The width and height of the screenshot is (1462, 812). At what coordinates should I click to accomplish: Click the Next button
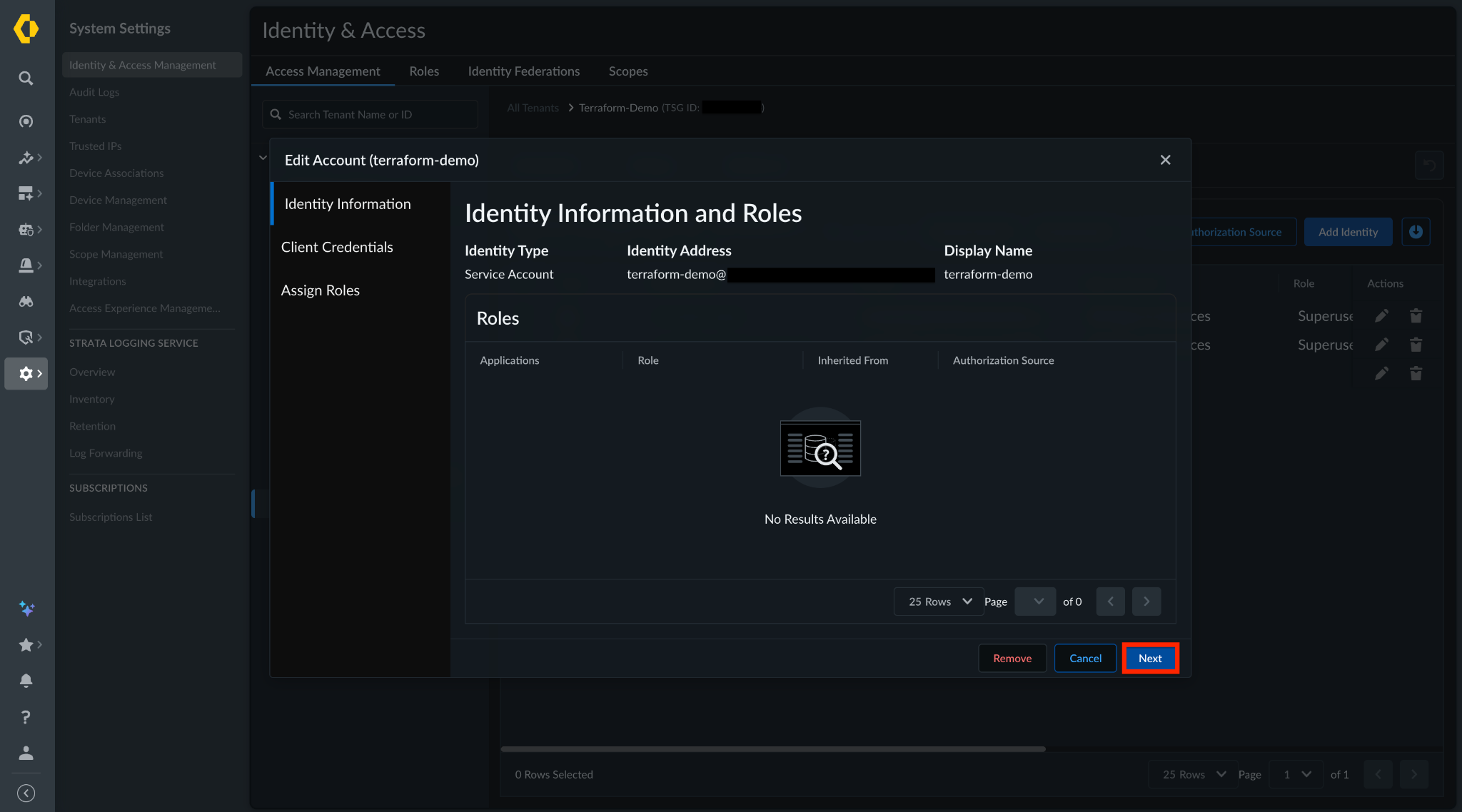(x=1150, y=658)
